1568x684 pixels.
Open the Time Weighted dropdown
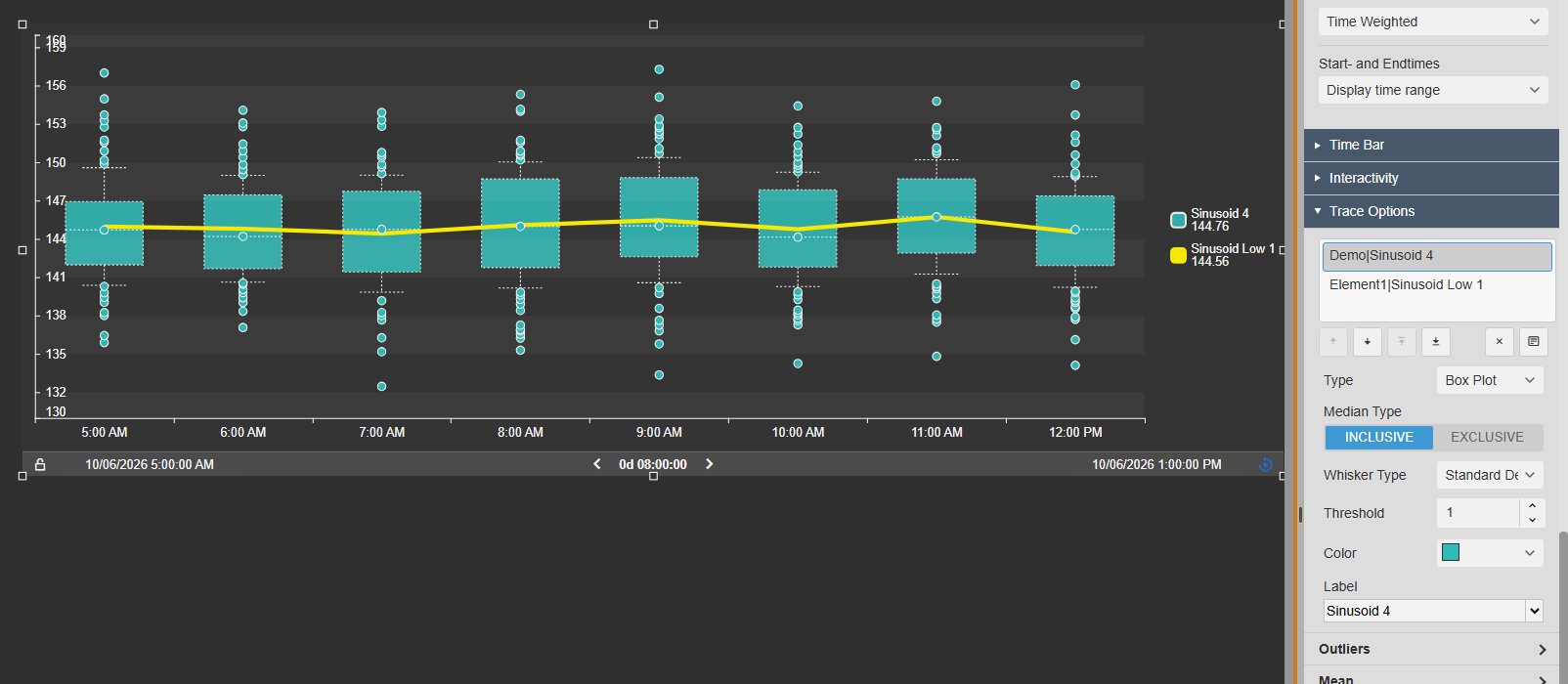coord(1433,21)
